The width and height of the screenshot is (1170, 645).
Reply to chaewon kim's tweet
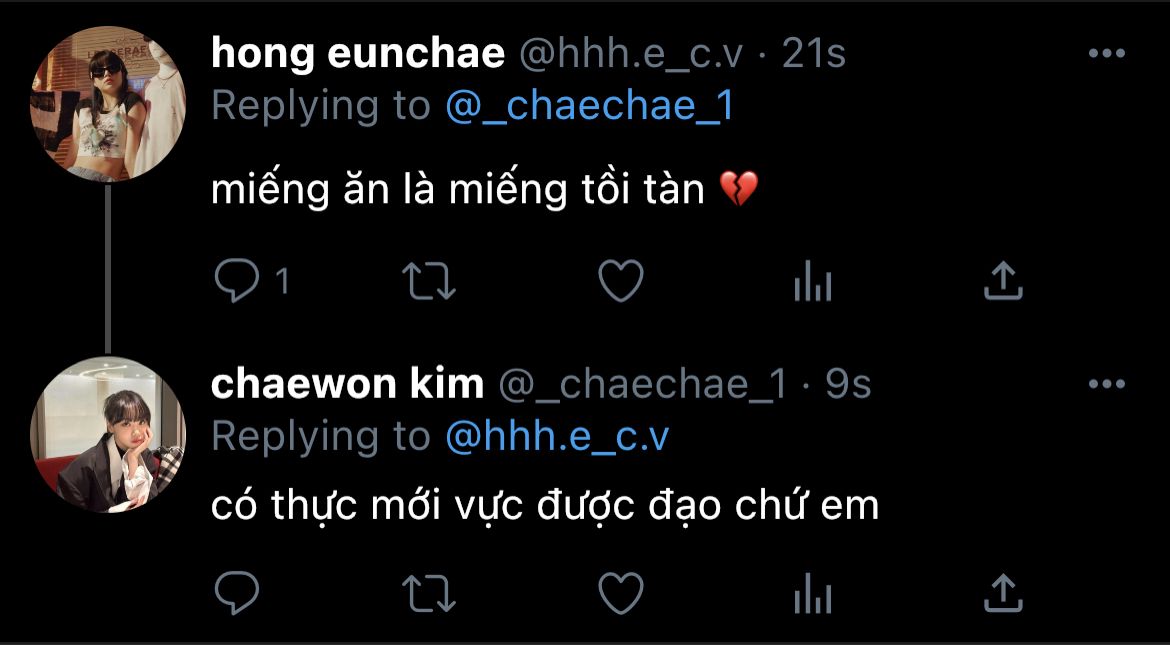237,593
